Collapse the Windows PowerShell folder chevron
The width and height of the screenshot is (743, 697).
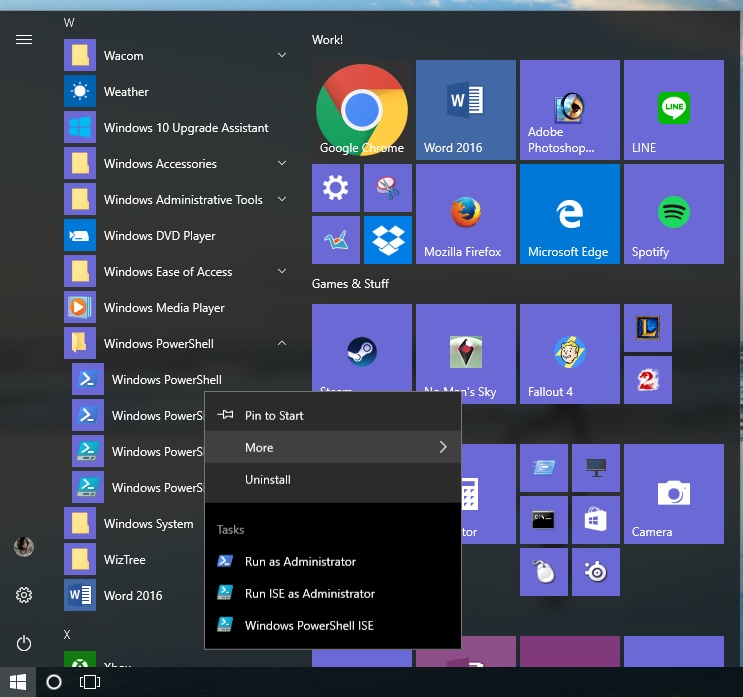pos(282,343)
